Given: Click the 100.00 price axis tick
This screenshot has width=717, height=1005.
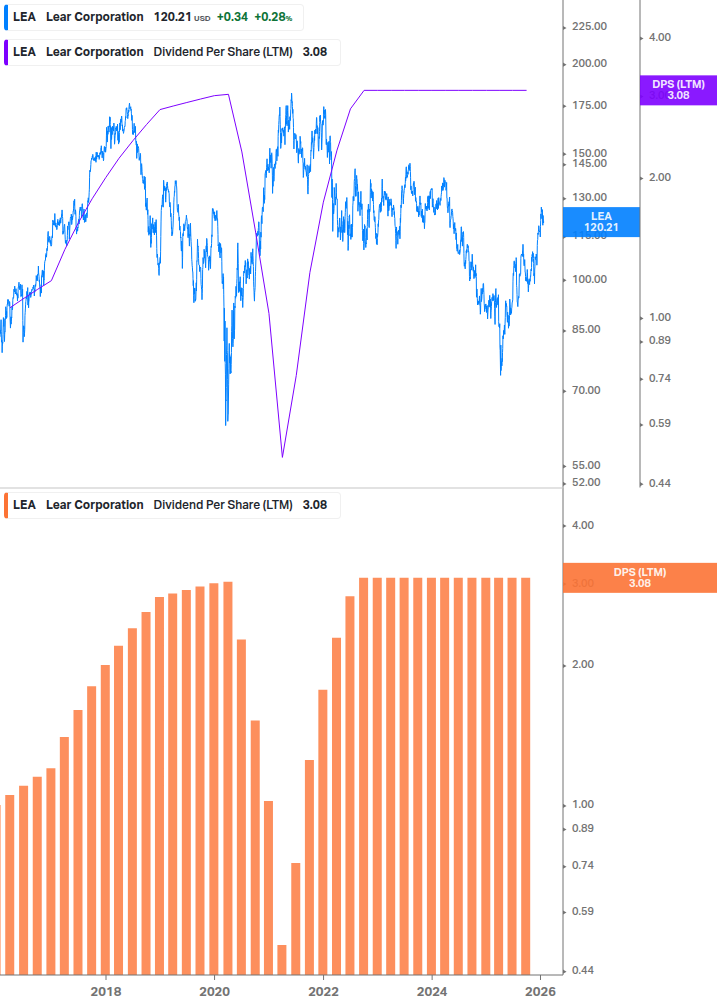Looking at the screenshot, I should 589,279.
